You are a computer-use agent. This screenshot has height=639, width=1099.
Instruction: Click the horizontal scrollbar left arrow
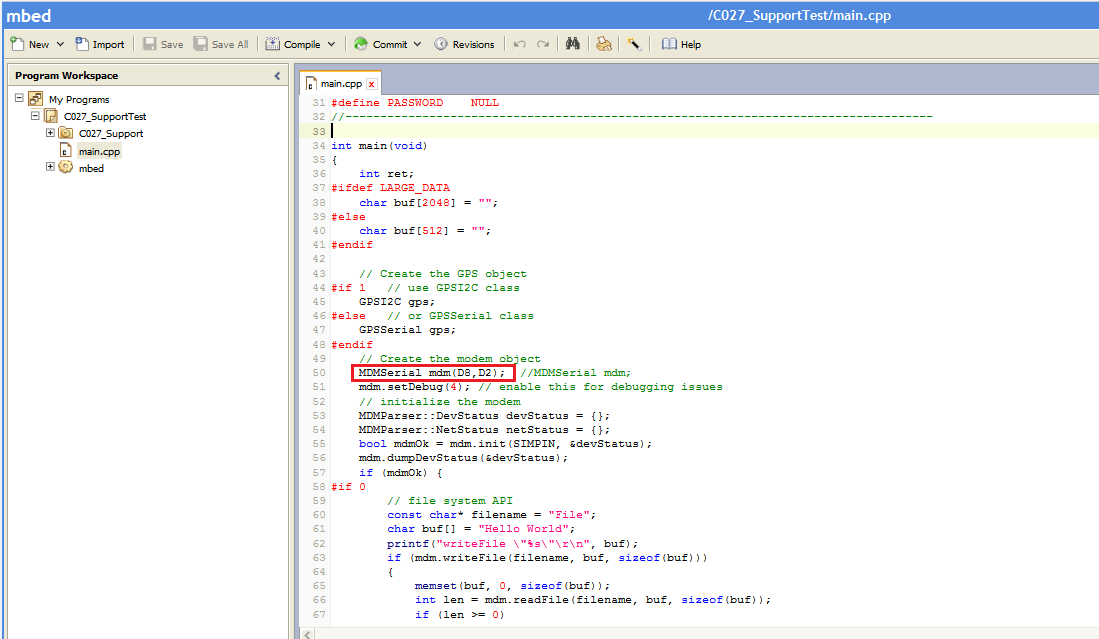[308, 633]
